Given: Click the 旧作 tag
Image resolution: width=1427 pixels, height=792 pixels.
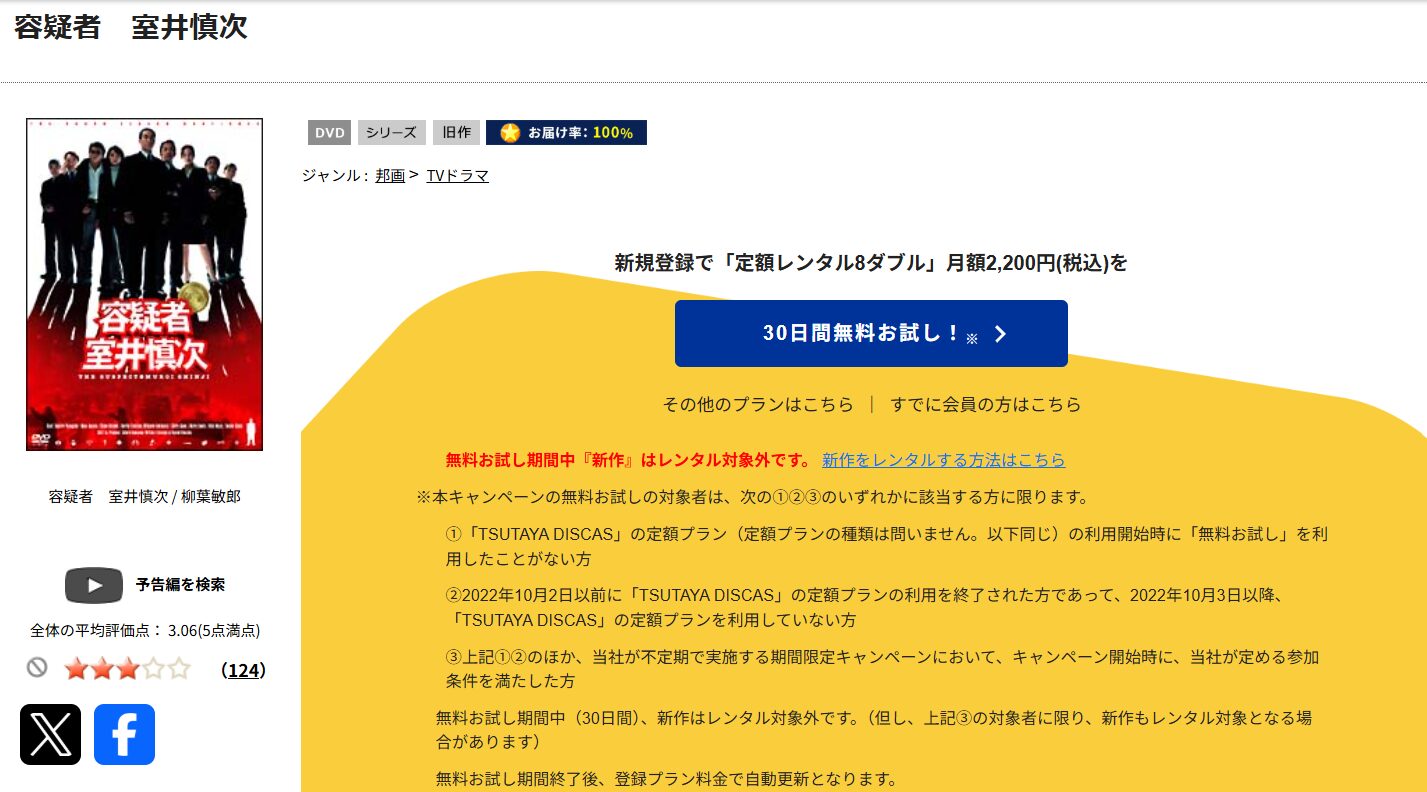Looking at the screenshot, I should (456, 133).
